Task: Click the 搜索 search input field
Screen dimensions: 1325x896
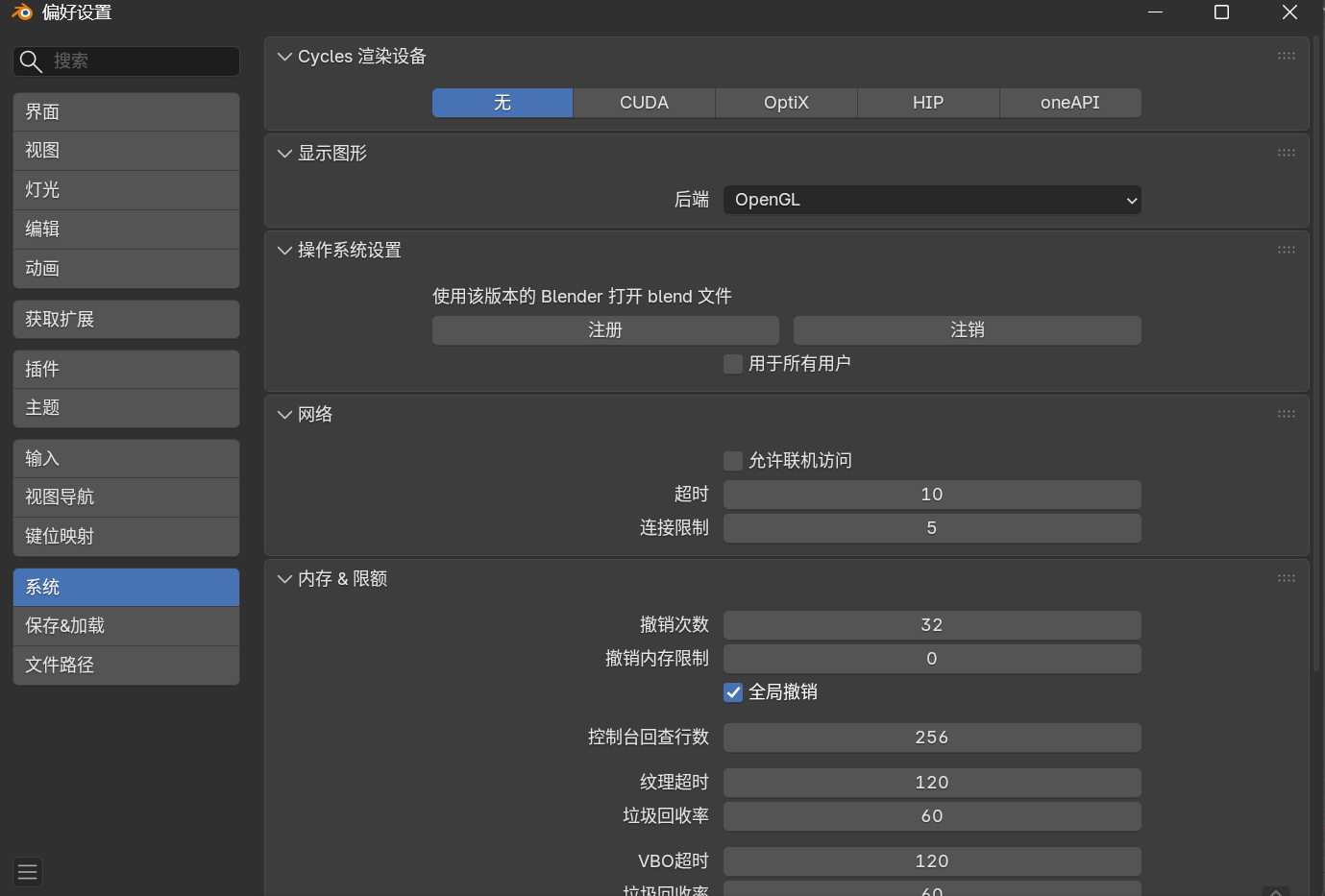Action: point(126,61)
